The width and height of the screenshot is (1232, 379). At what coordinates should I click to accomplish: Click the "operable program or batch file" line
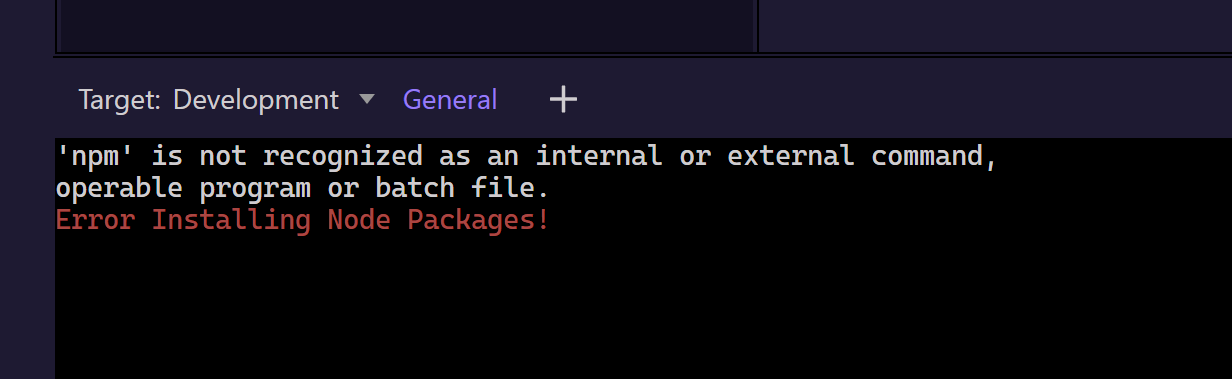[302, 188]
